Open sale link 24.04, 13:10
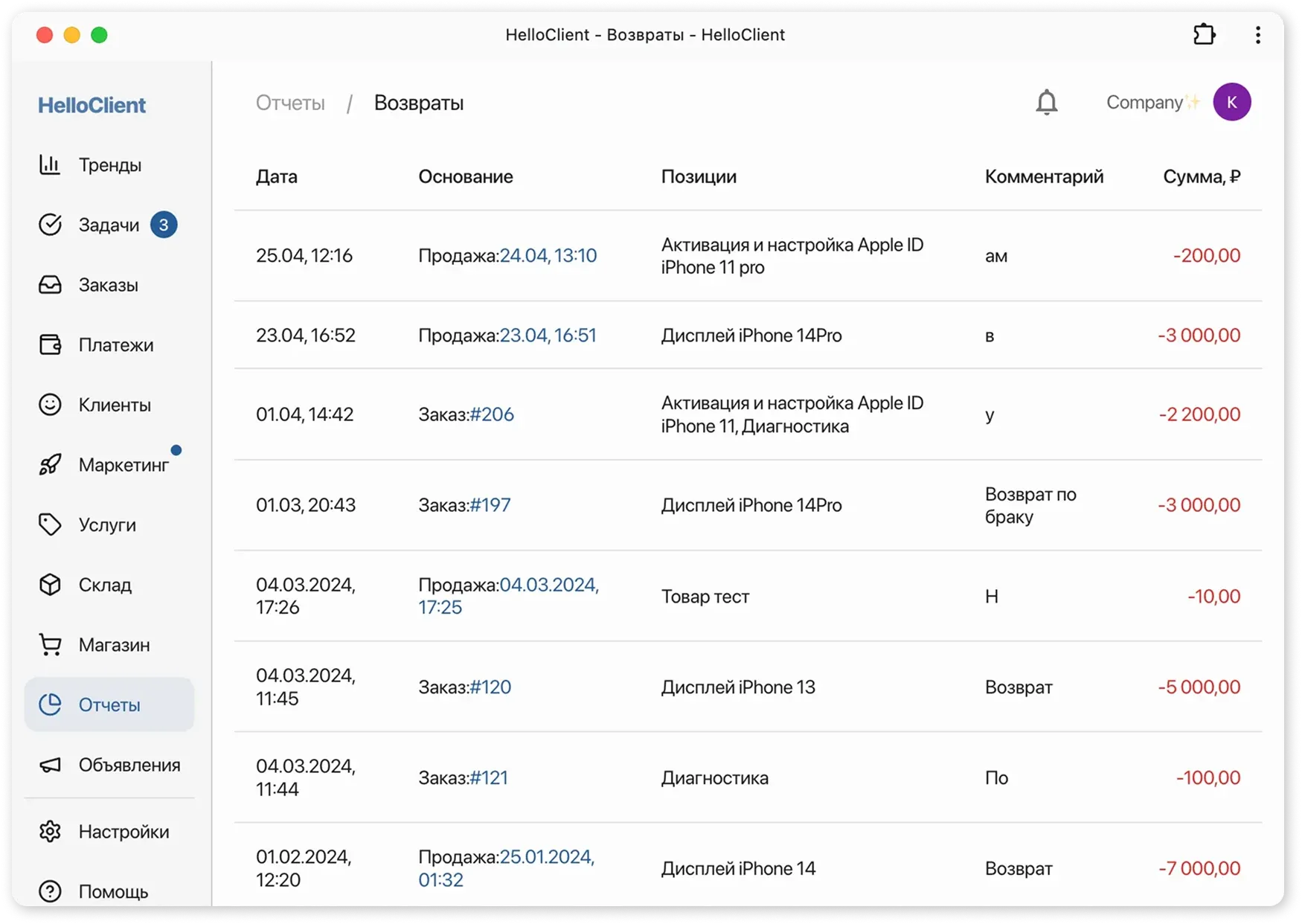Screen dimensions: 1302x924 point(548,256)
